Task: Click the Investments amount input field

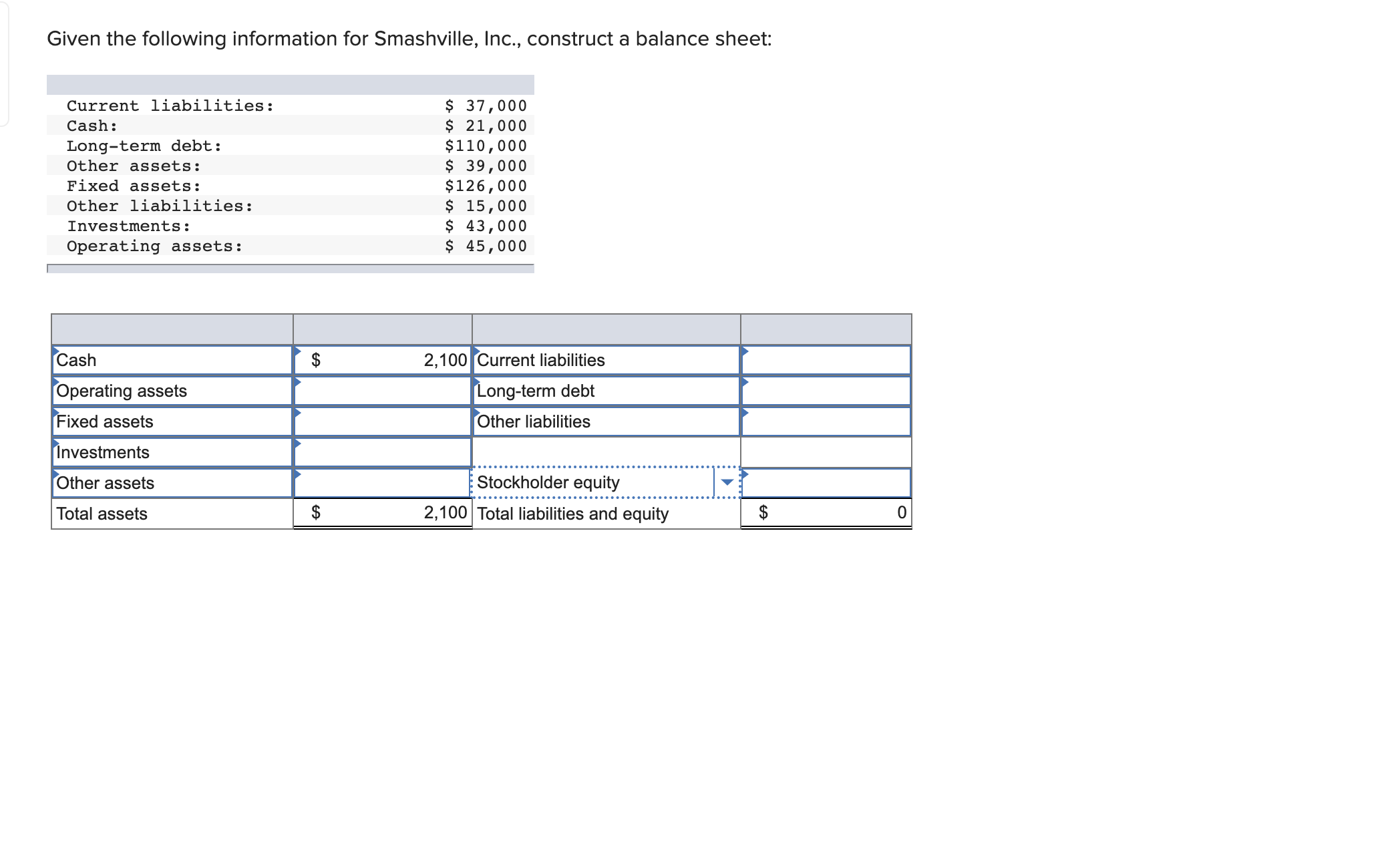Action: [383, 452]
